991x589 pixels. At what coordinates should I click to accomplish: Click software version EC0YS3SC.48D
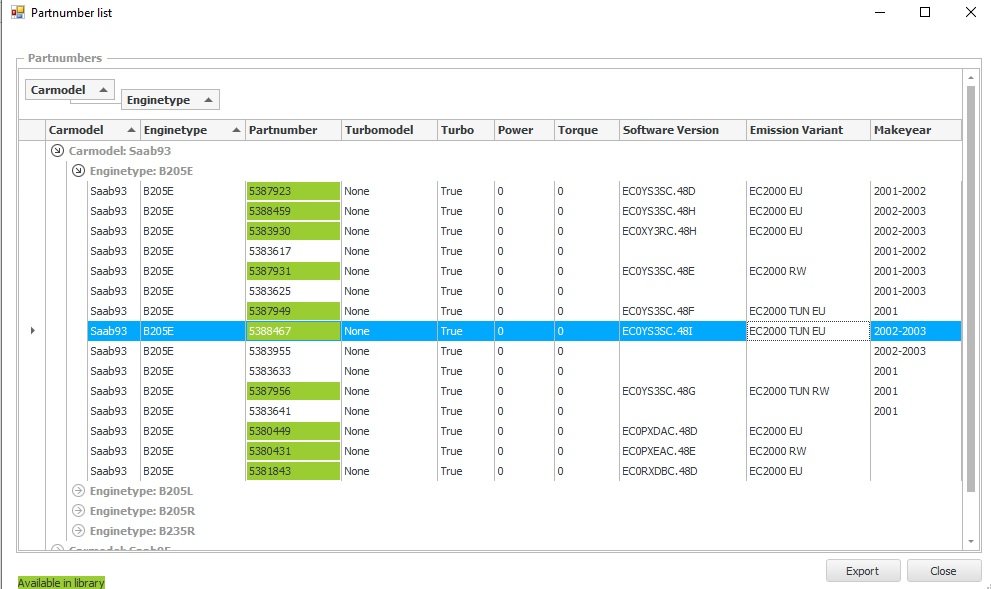click(x=659, y=191)
